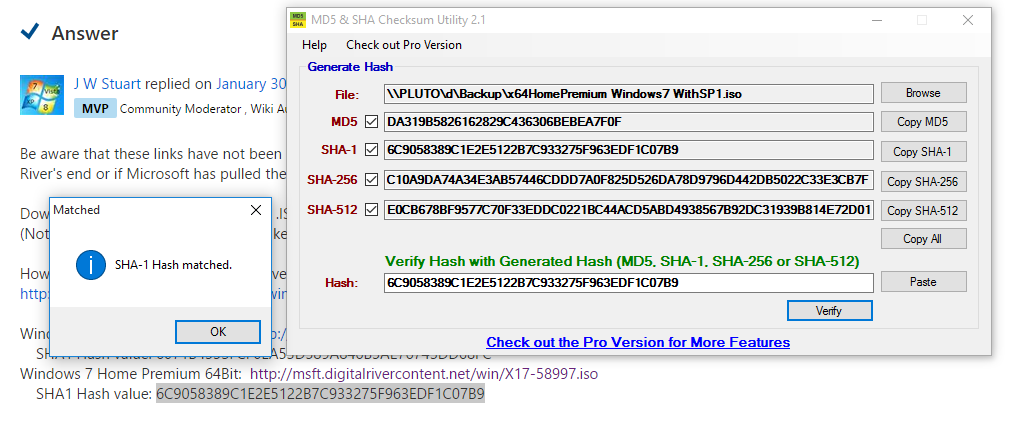Click the Copy All button

click(x=923, y=239)
